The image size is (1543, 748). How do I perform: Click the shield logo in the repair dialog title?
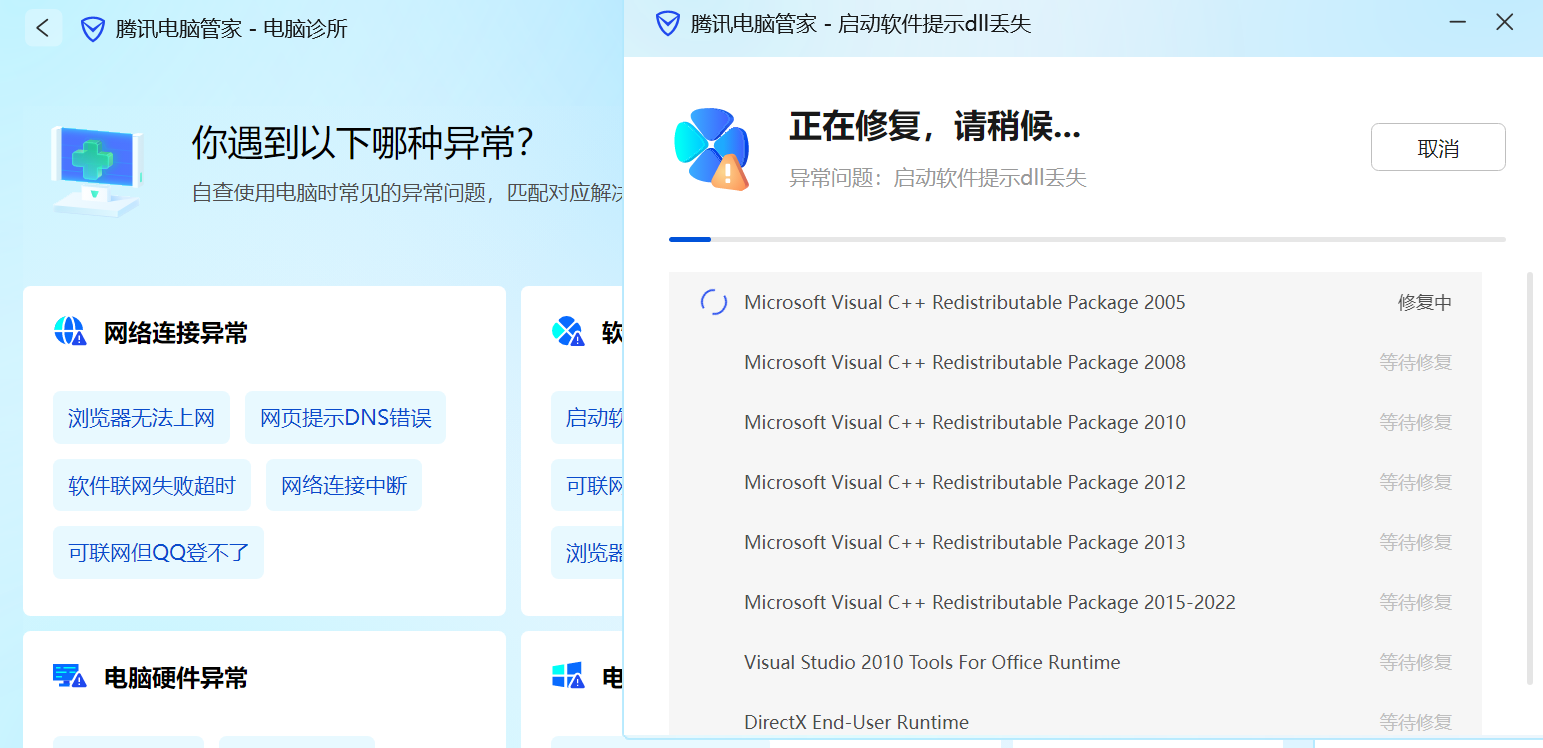tap(668, 24)
